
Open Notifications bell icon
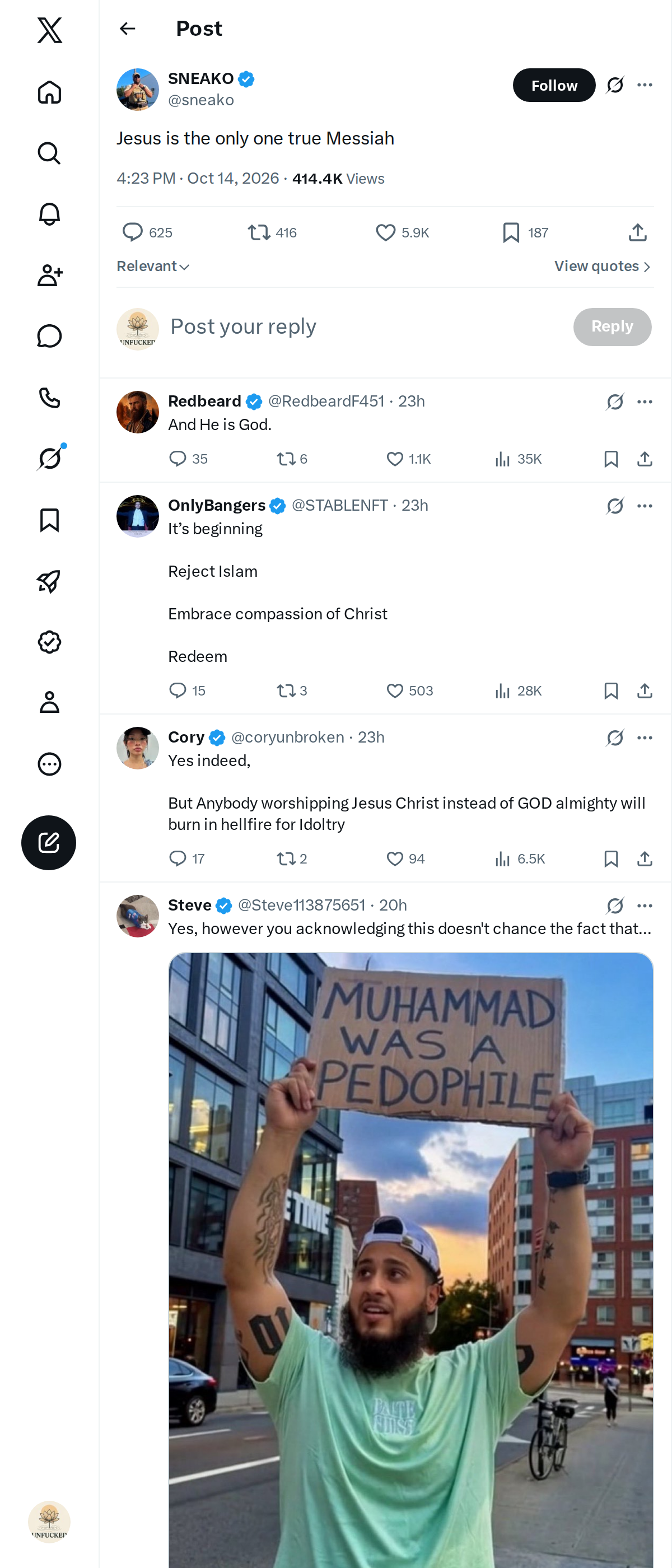click(49, 214)
